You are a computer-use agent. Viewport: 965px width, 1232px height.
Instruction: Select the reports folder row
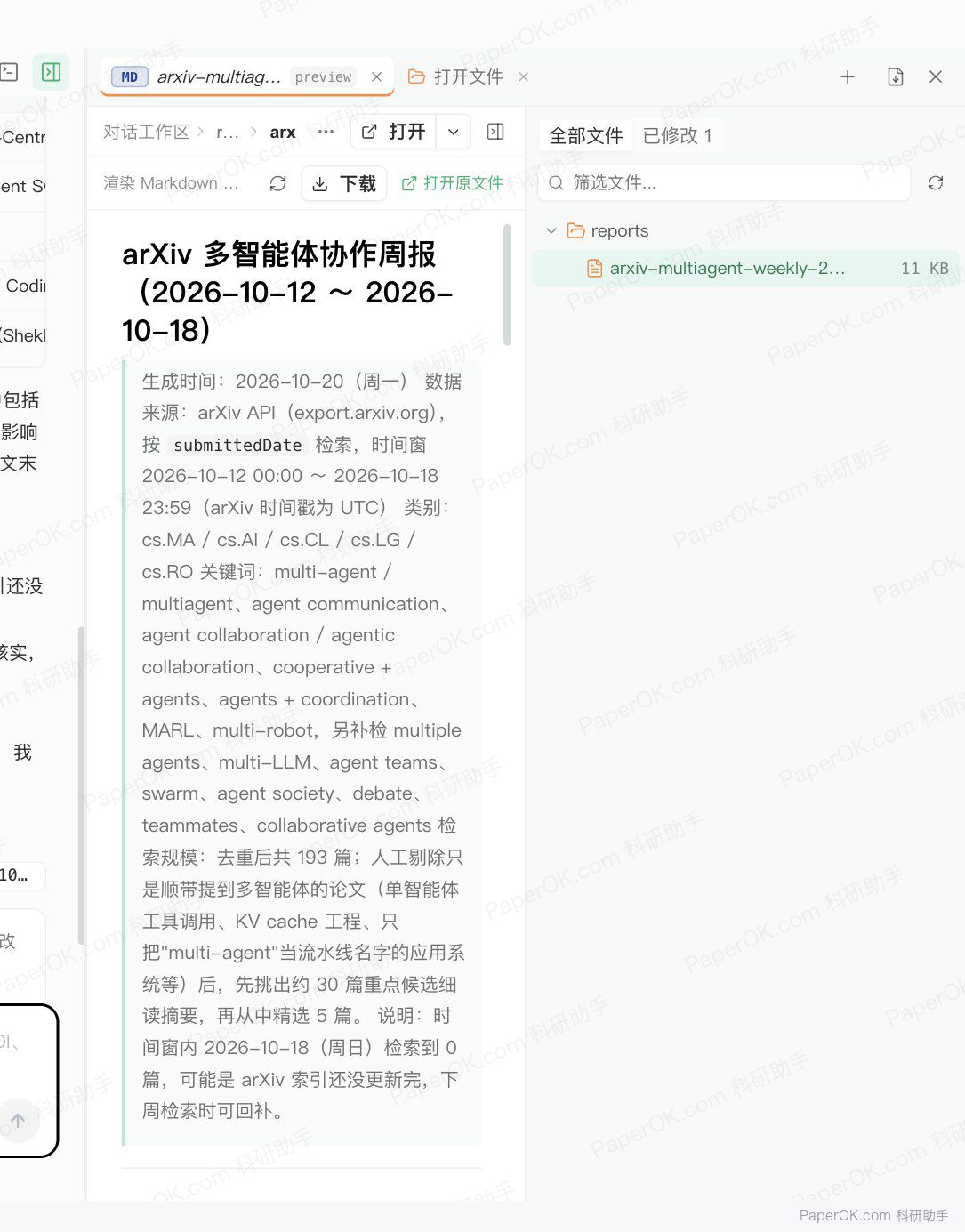[745, 230]
